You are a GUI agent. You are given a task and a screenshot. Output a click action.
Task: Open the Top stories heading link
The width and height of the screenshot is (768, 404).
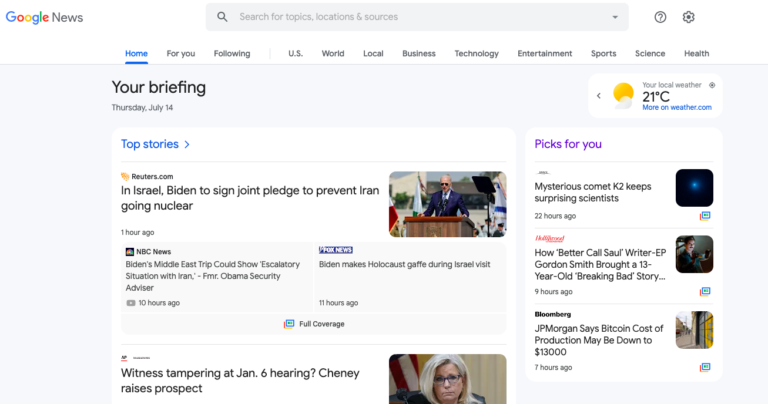pyautogui.click(x=149, y=144)
